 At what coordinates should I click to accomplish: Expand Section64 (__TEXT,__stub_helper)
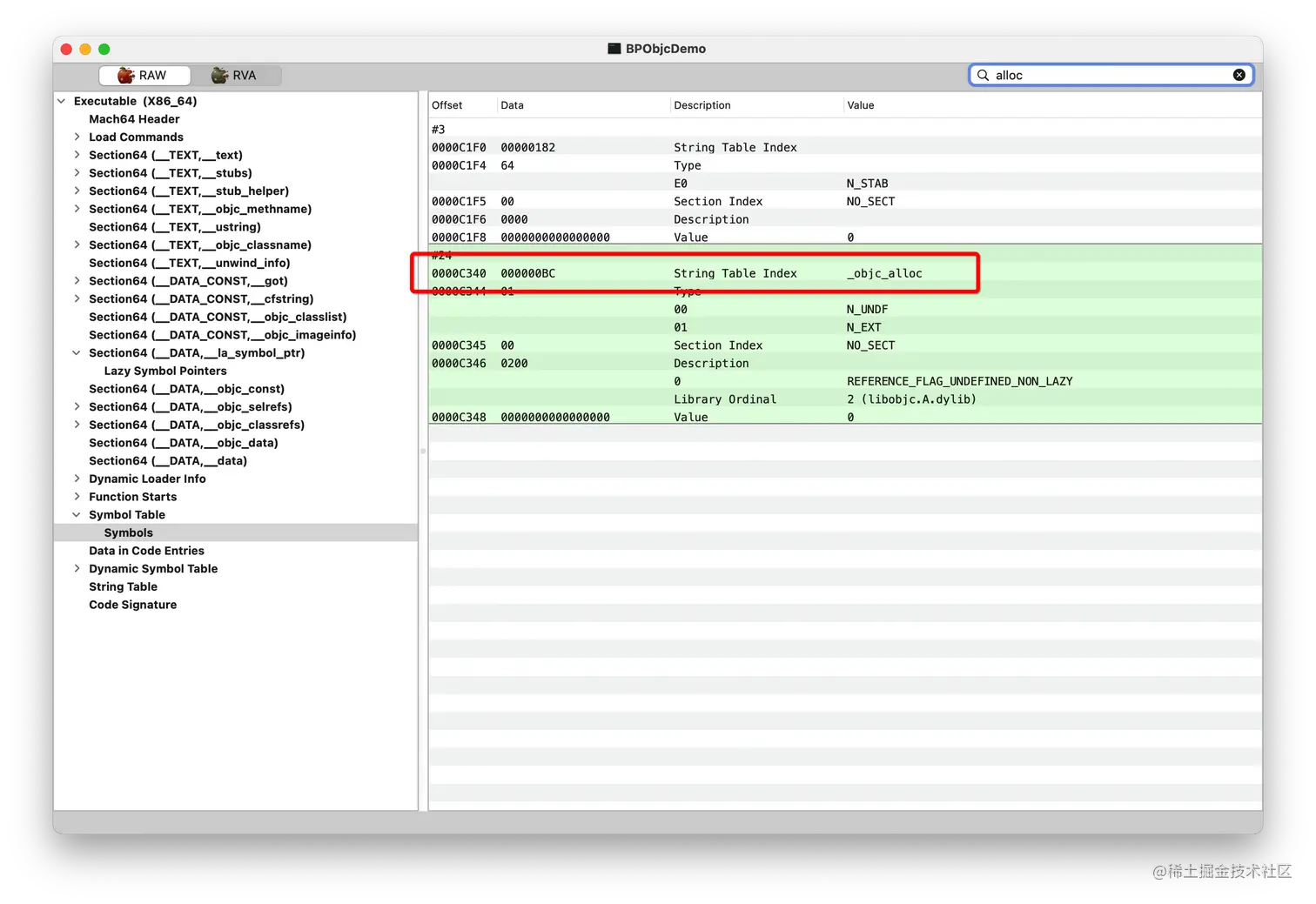coord(77,191)
